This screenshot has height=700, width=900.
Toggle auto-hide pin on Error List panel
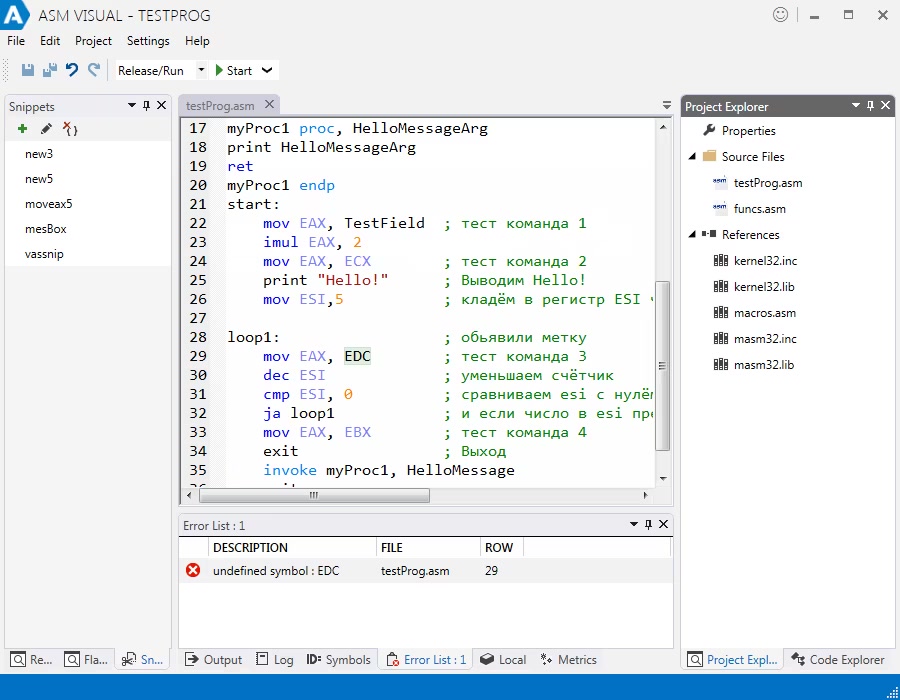pyautogui.click(x=649, y=525)
